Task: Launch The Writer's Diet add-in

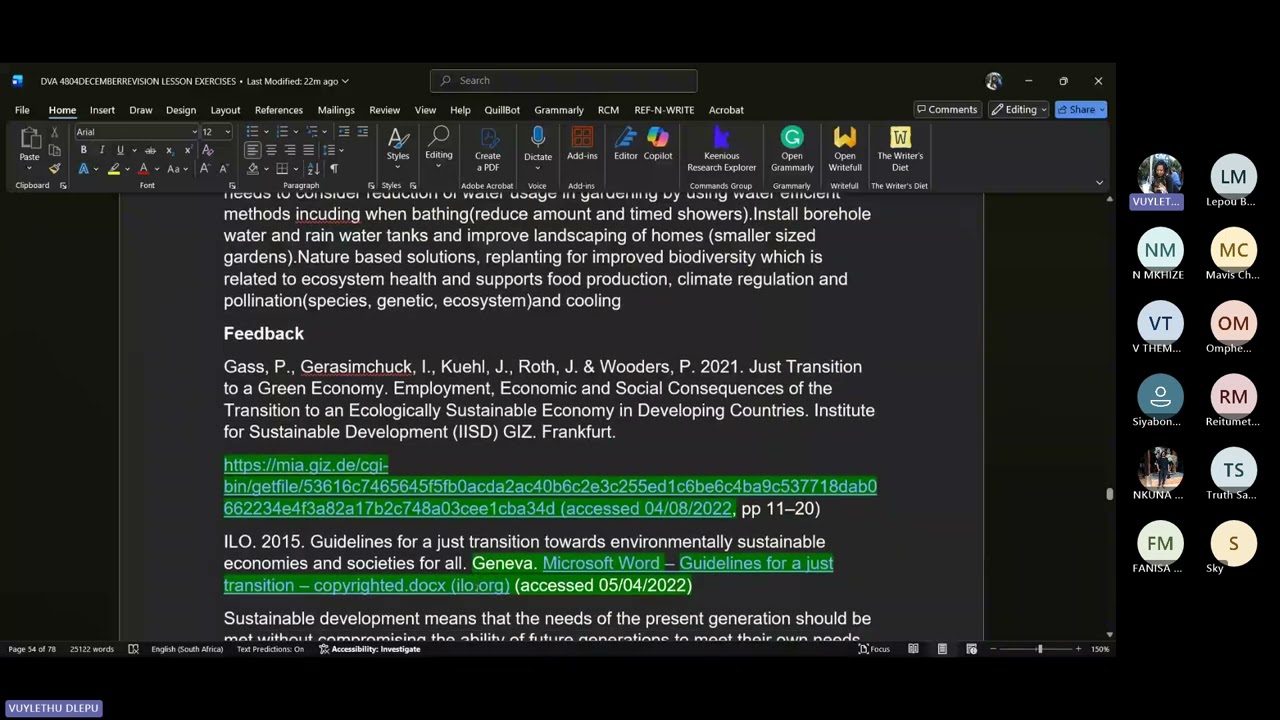Action: coord(900,149)
